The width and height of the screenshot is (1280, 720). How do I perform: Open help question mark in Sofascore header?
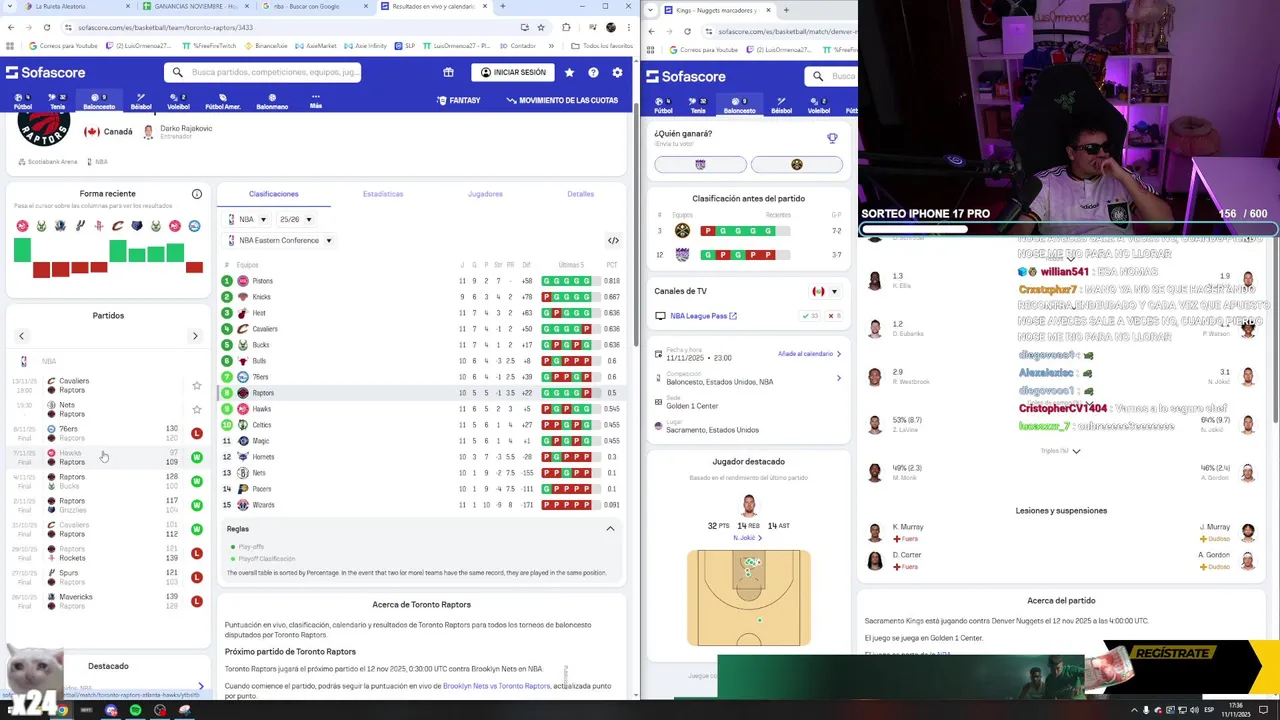[593, 72]
